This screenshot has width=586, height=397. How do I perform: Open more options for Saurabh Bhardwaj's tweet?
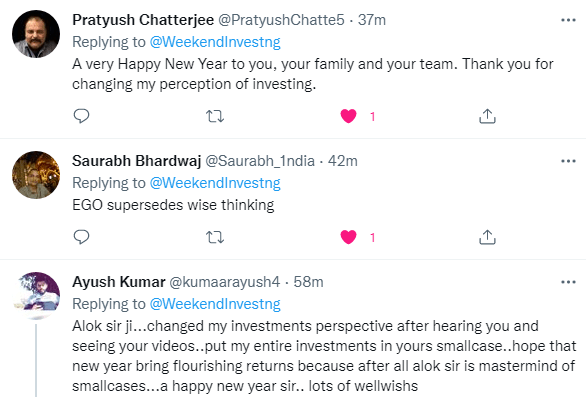568,161
